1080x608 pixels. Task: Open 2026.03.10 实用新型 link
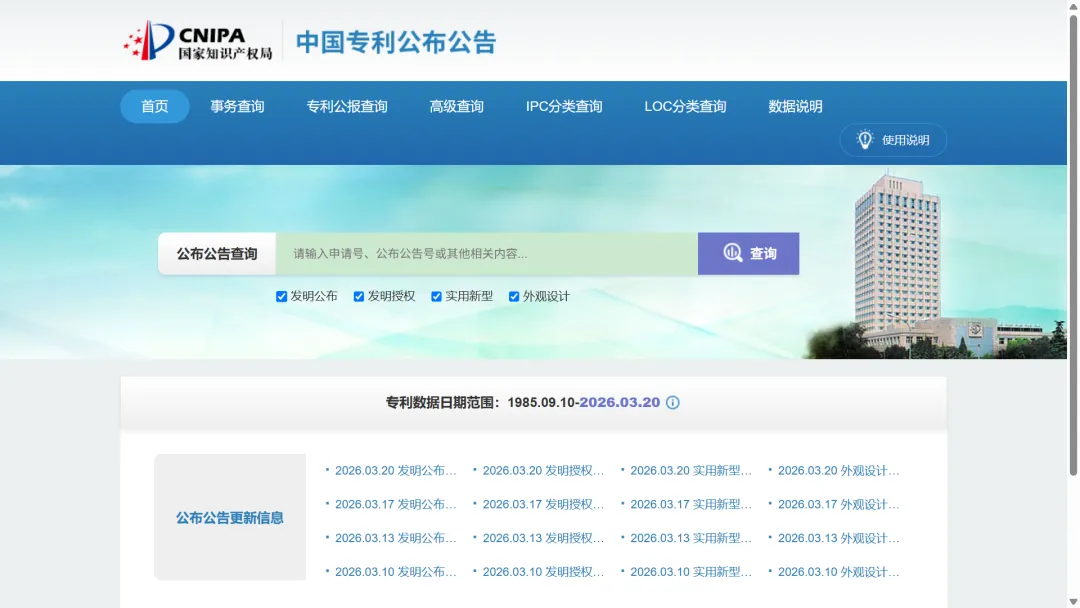691,572
